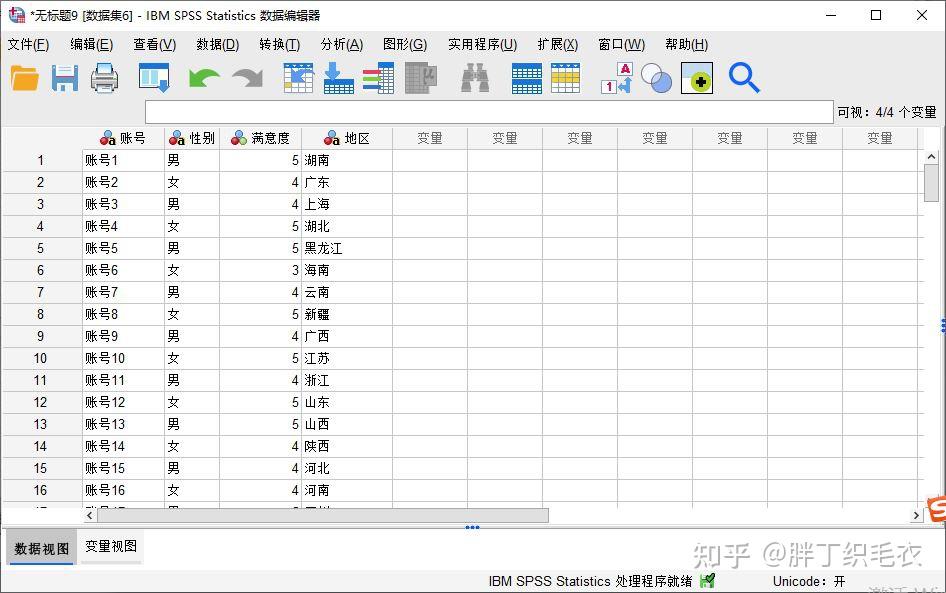Recall recently used dialogs
The image size is (946, 593).
coord(152,78)
